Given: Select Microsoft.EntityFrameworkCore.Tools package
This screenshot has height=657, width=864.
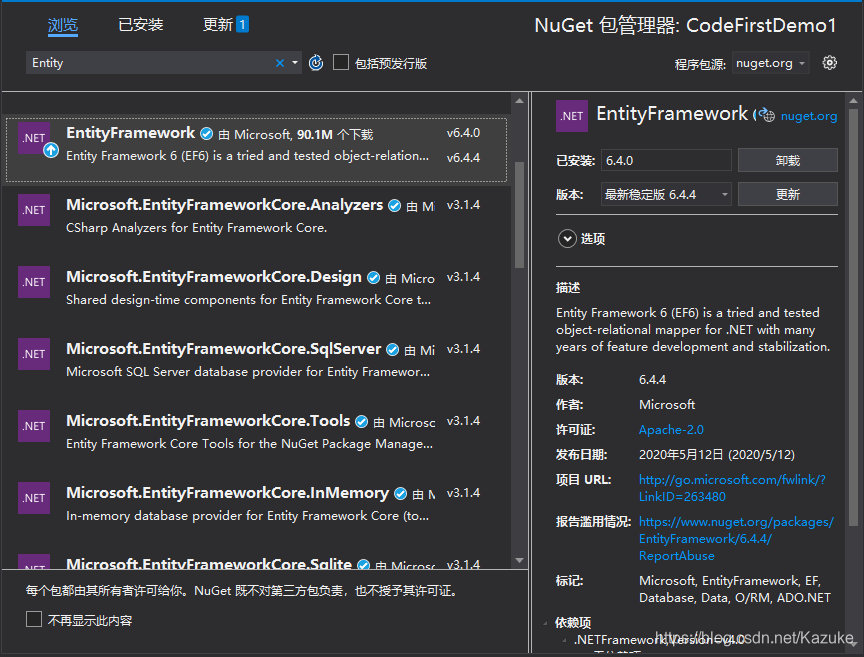Looking at the screenshot, I should click(x=256, y=432).
